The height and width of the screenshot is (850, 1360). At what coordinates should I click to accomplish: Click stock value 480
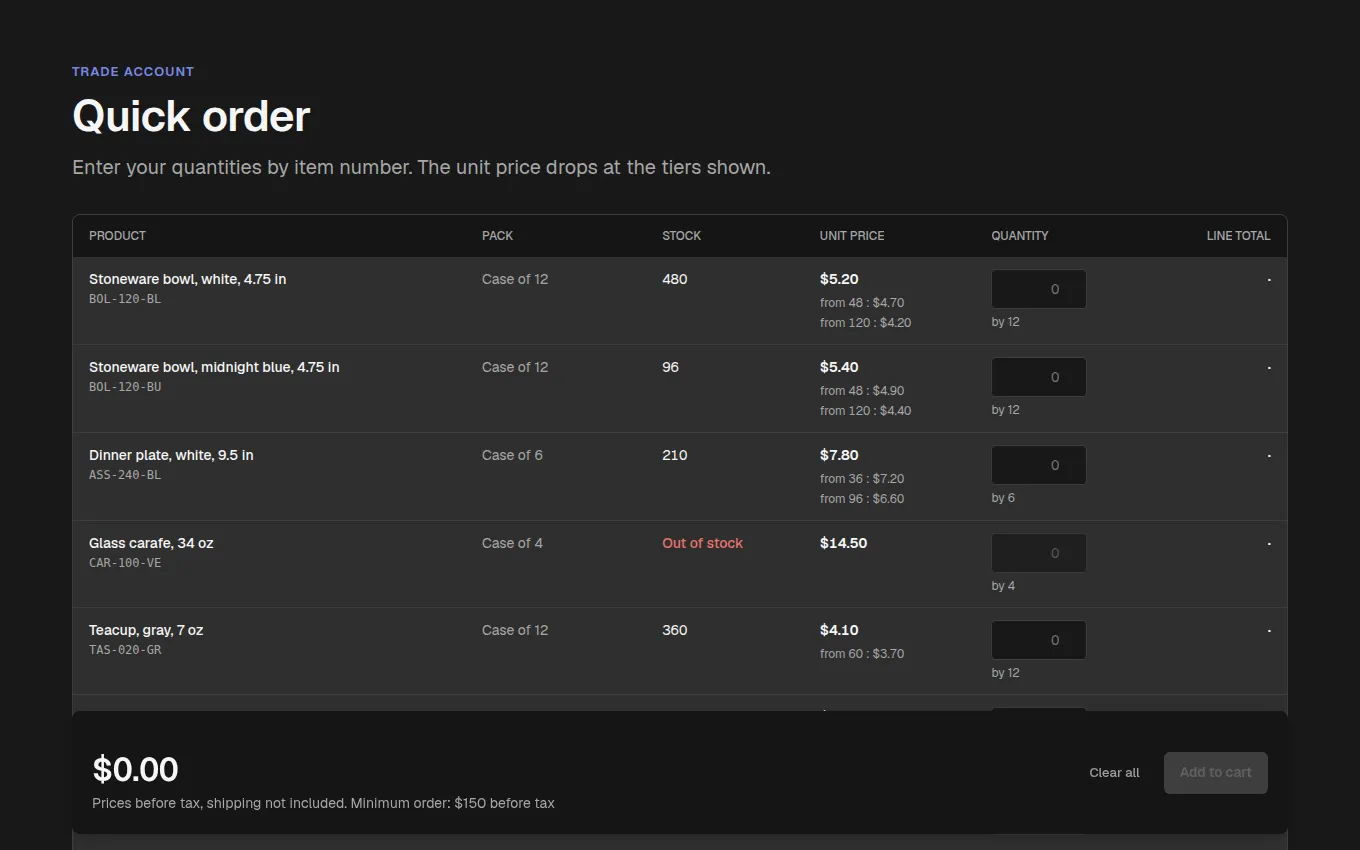click(675, 279)
